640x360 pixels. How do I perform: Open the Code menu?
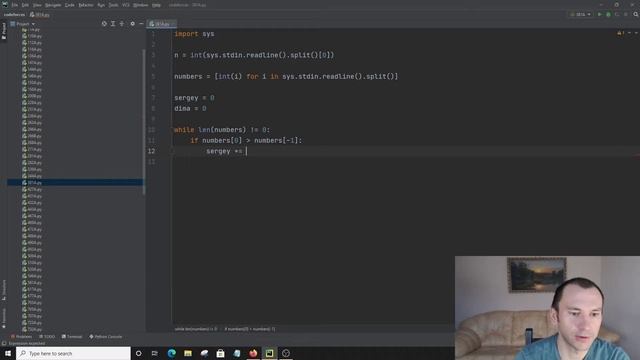pos(70,5)
